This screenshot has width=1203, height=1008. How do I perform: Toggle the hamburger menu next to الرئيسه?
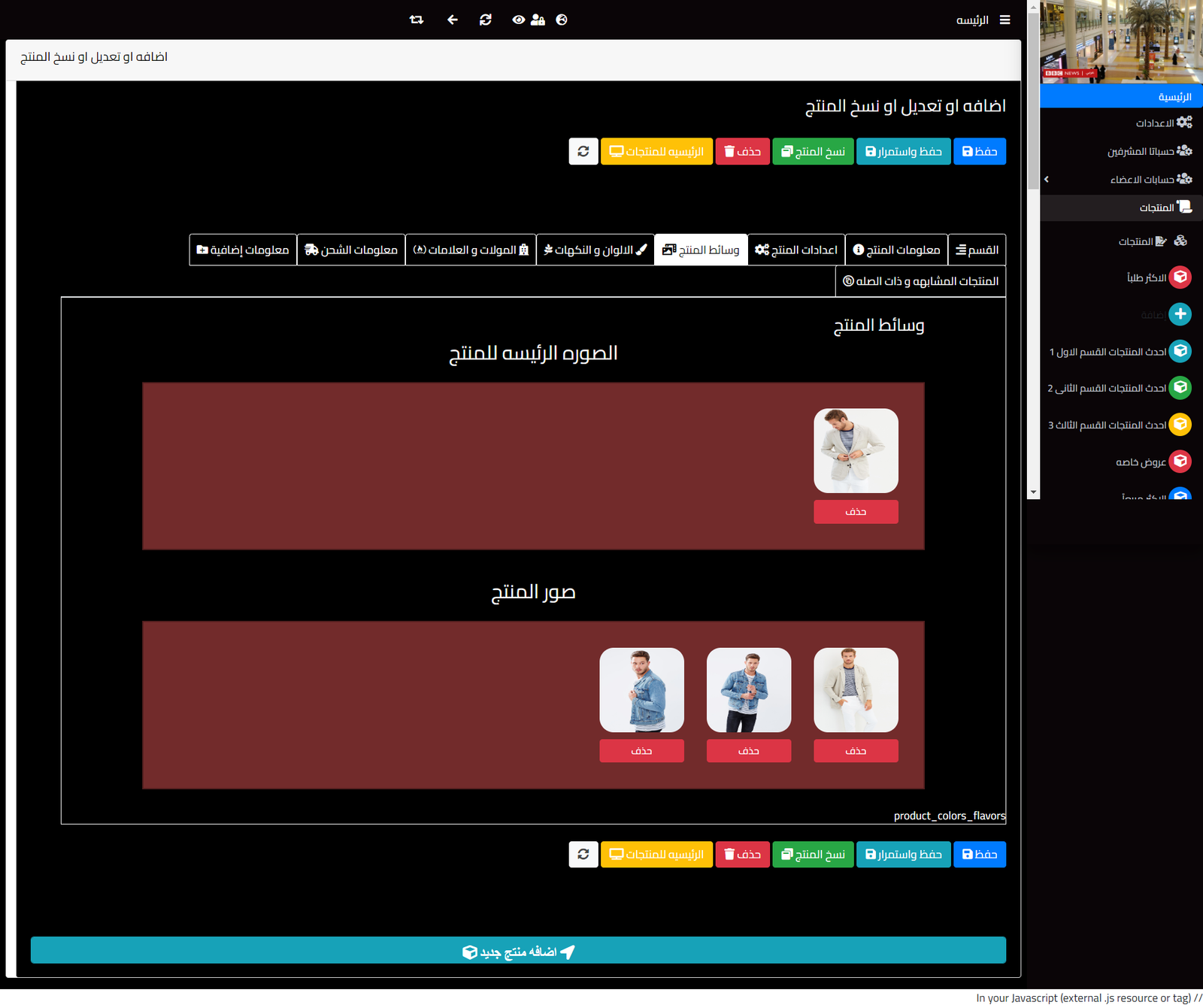(1005, 20)
